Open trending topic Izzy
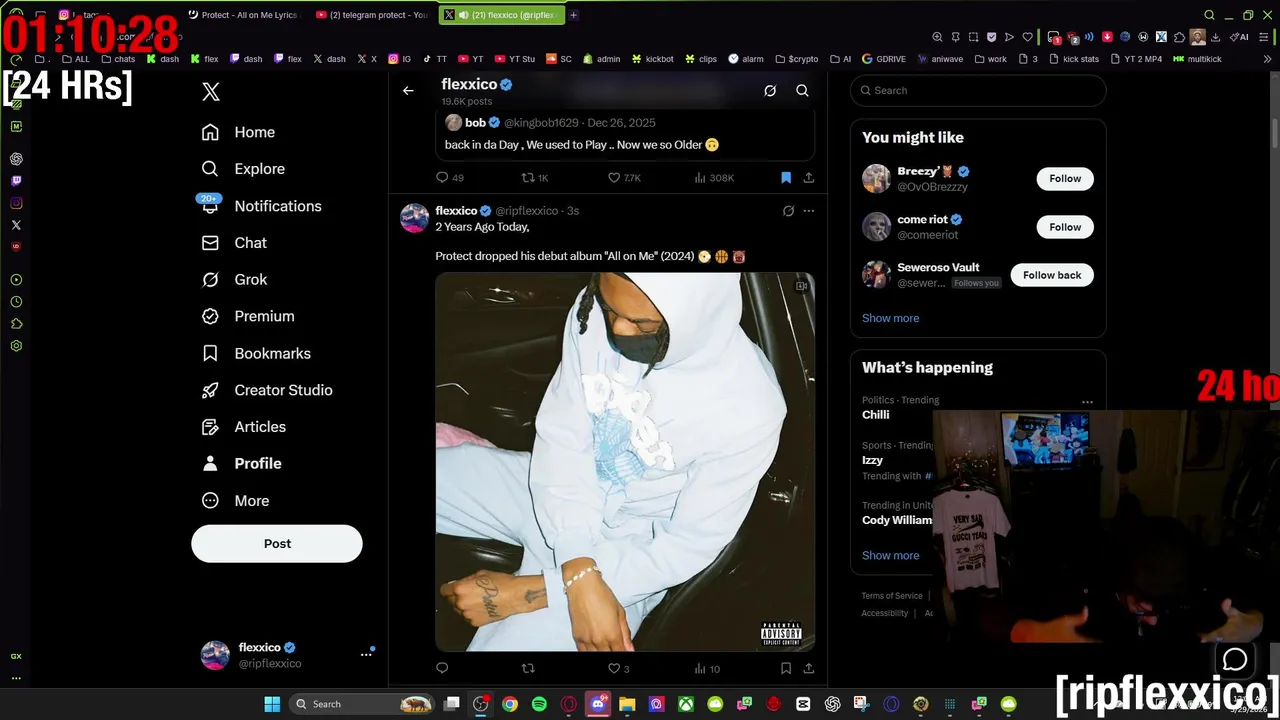 tap(873, 460)
